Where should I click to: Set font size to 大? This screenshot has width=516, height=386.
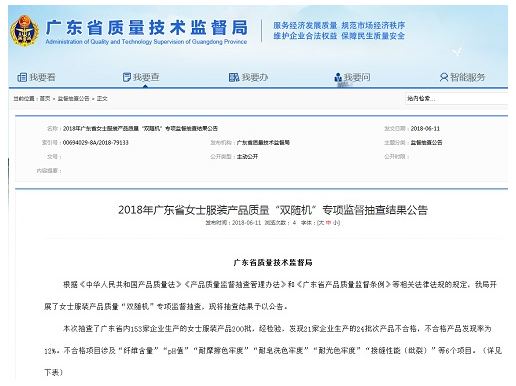pyautogui.click(x=321, y=223)
